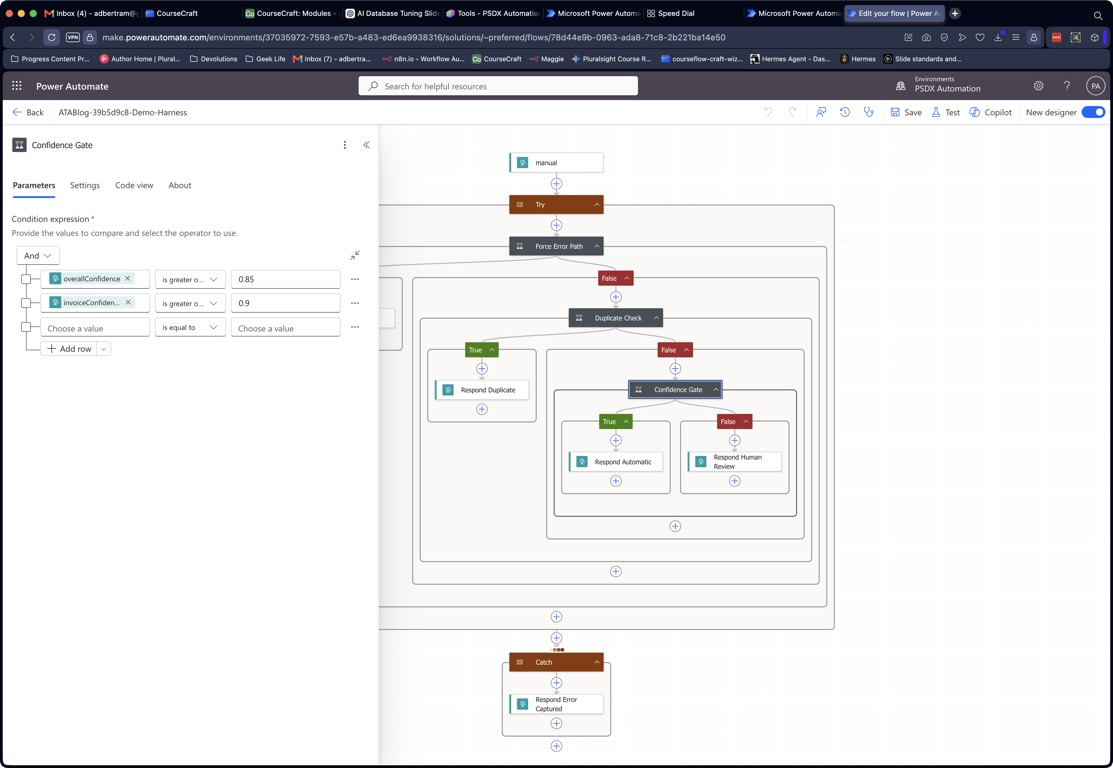Add action below Respond Human Review
1113x768 pixels.
(735, 481)
